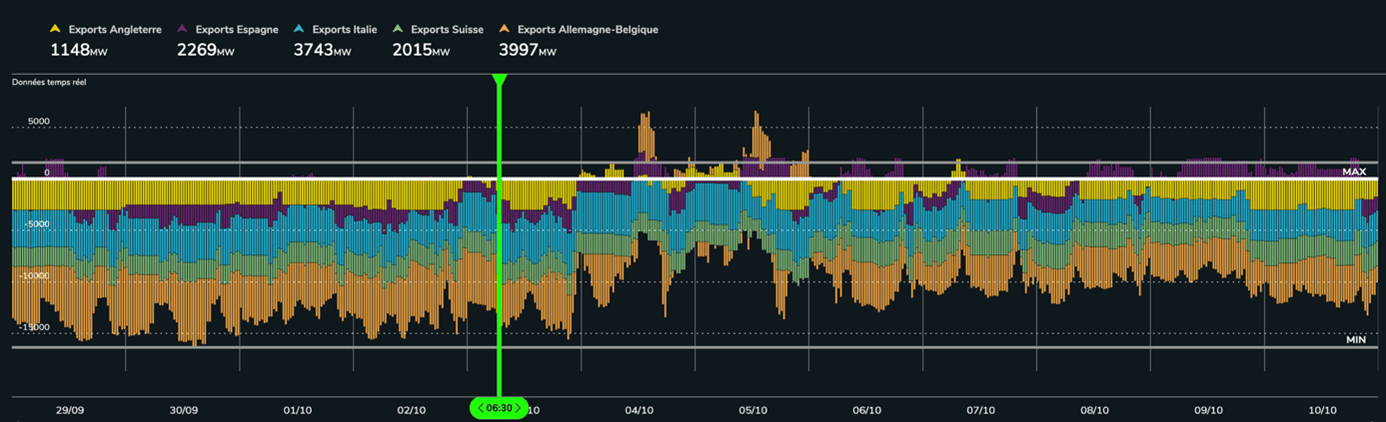Viewport: 1386px width, 422px height.
Task: Click the orange Exports Allemagne-Belgique arrow icon
Action: pyautogui.click(x=505, y=30)
